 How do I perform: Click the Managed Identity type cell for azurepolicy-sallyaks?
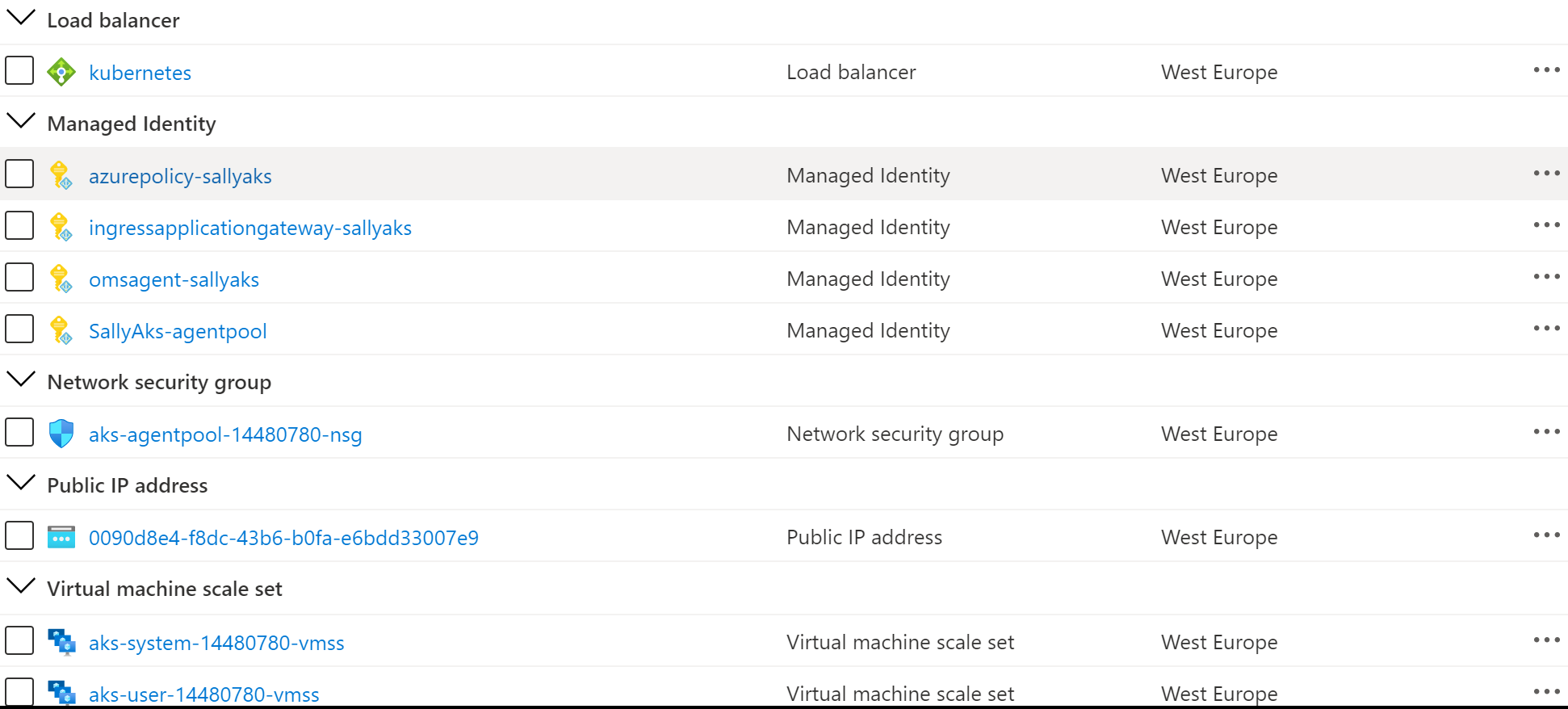pyautogui.click(x=868, y=175)
